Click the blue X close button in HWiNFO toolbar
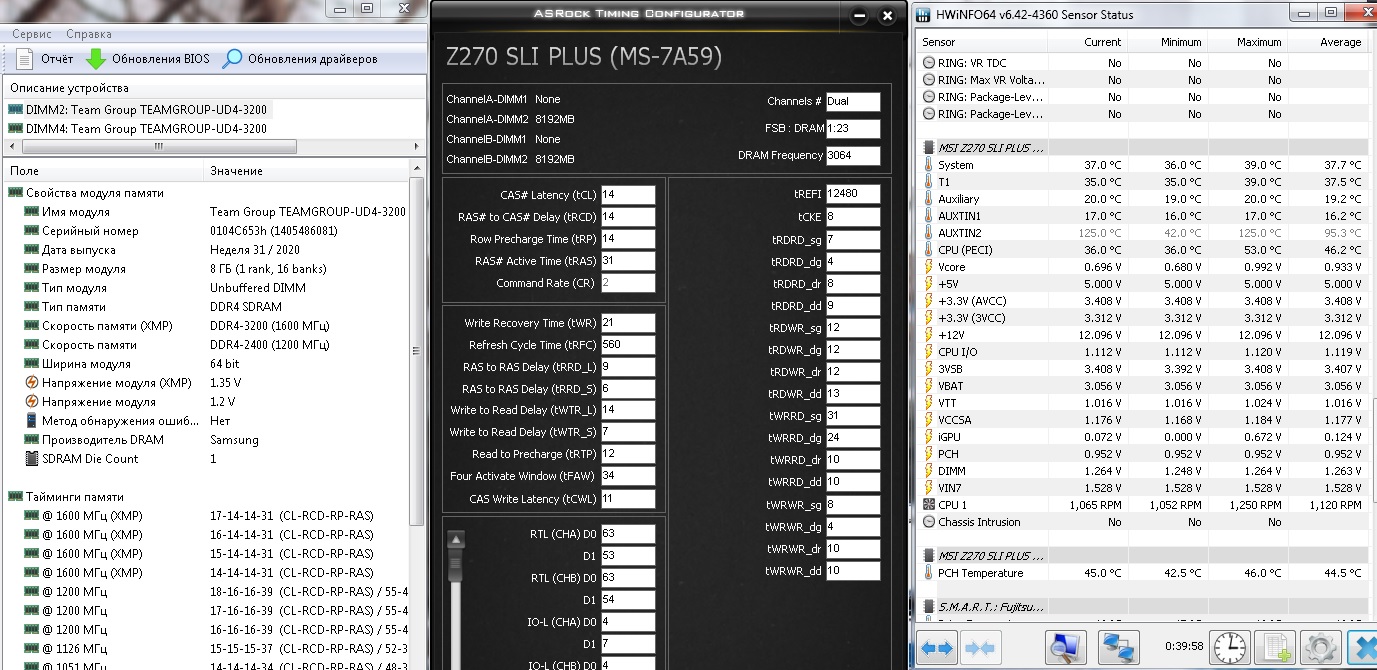Image resolution: width=1377 pixels, height=670 pixels. (x=1362, y=648)
